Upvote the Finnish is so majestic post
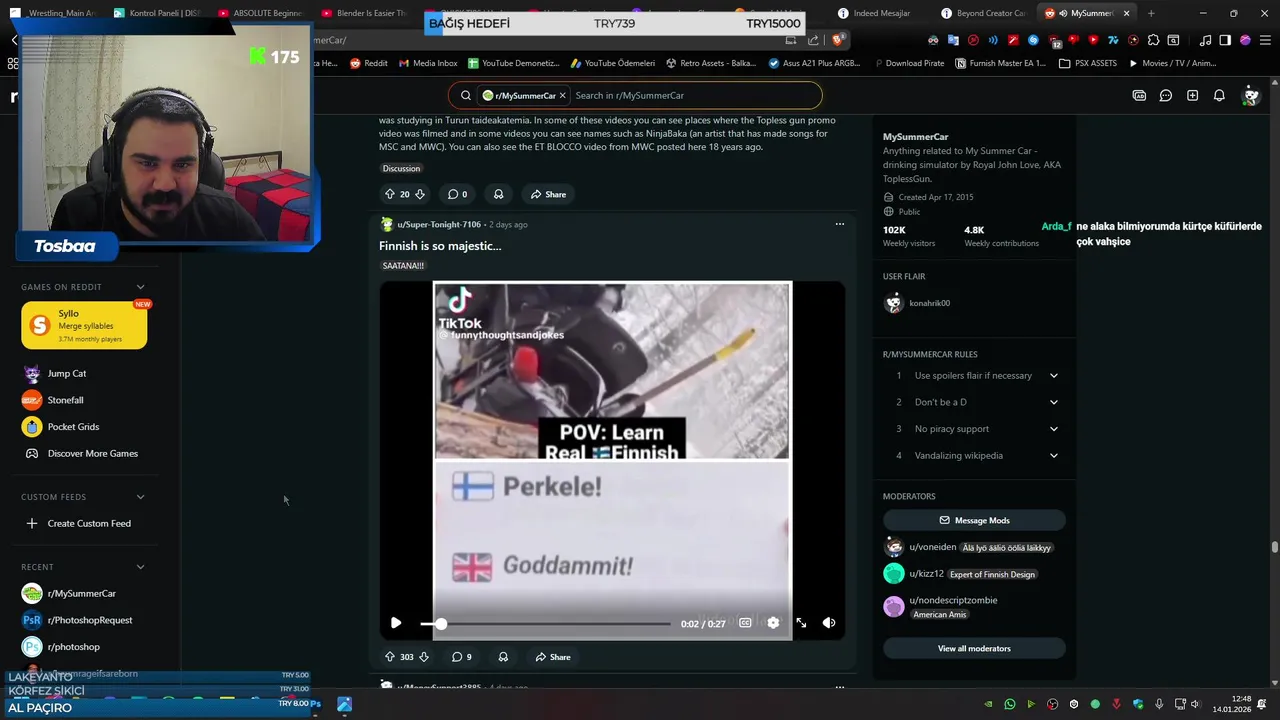This screenshot has width=1280, height=720. click(x=389, y=657)
